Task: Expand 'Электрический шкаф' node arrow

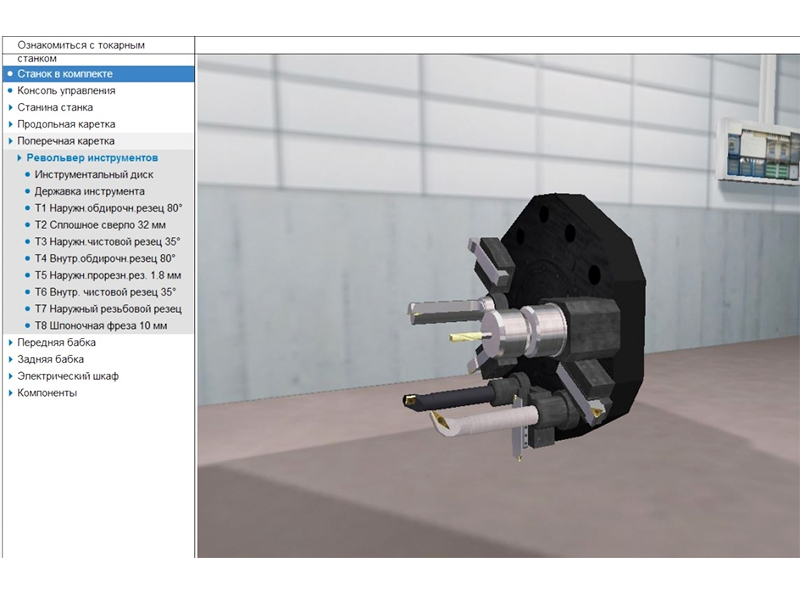Action: point(10,377)
